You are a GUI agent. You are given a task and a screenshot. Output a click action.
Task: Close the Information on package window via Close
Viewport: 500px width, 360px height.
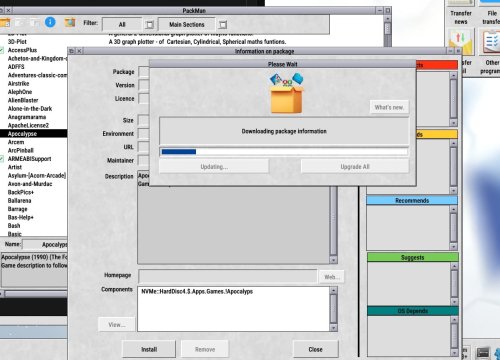[x=315, y=349]
